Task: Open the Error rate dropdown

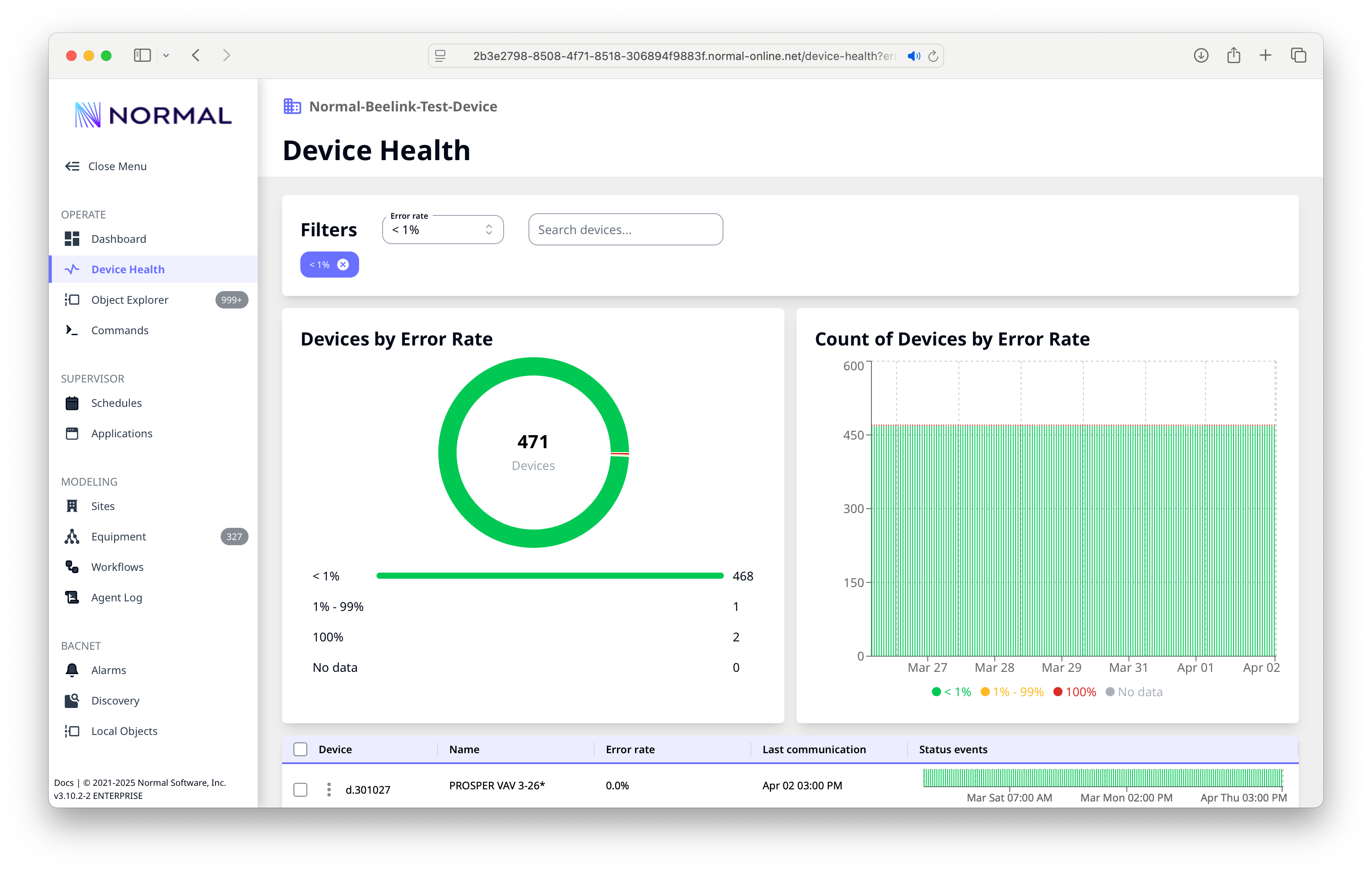Action: coord(443,230)
